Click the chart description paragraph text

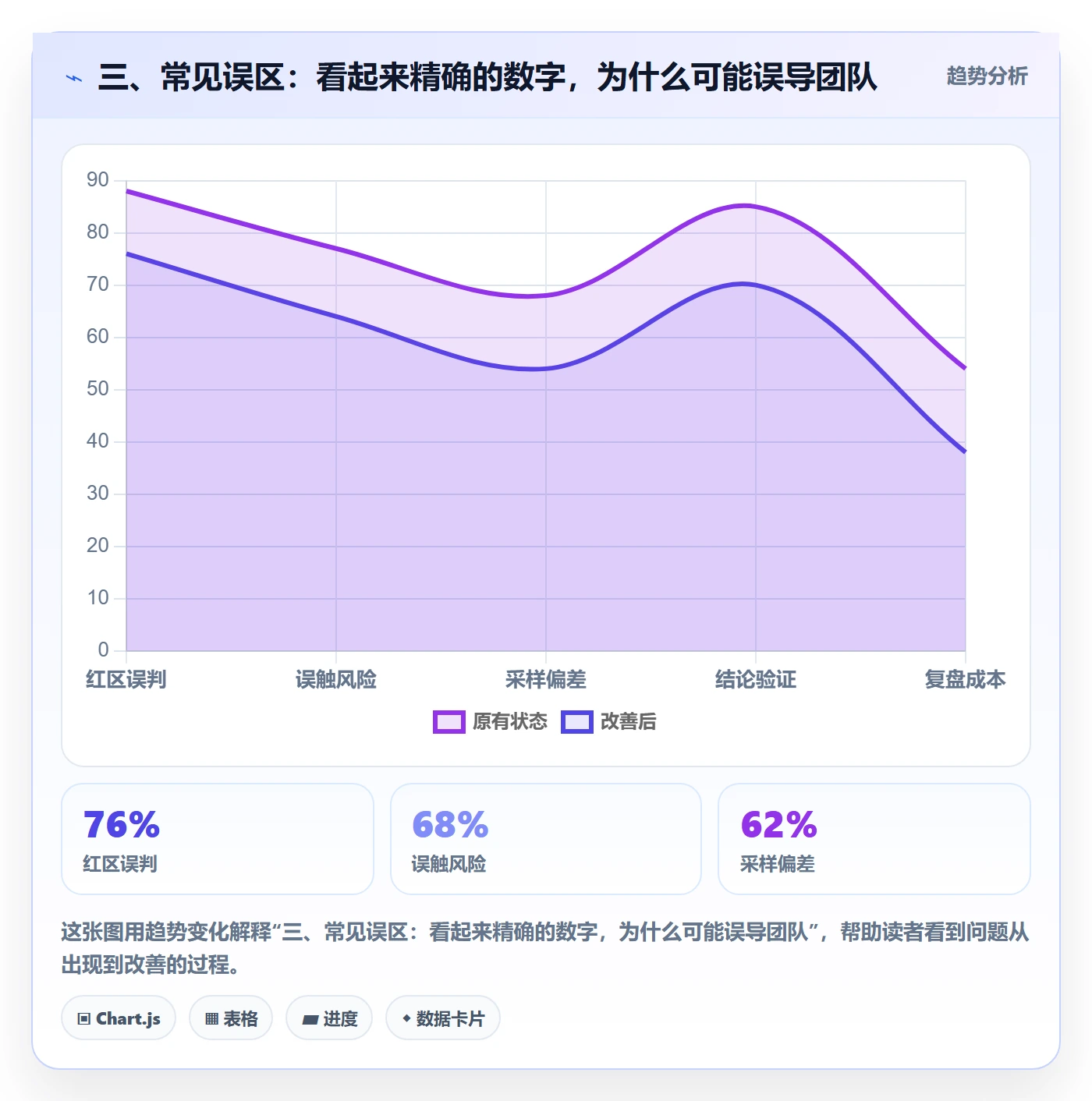coord(545,948)
